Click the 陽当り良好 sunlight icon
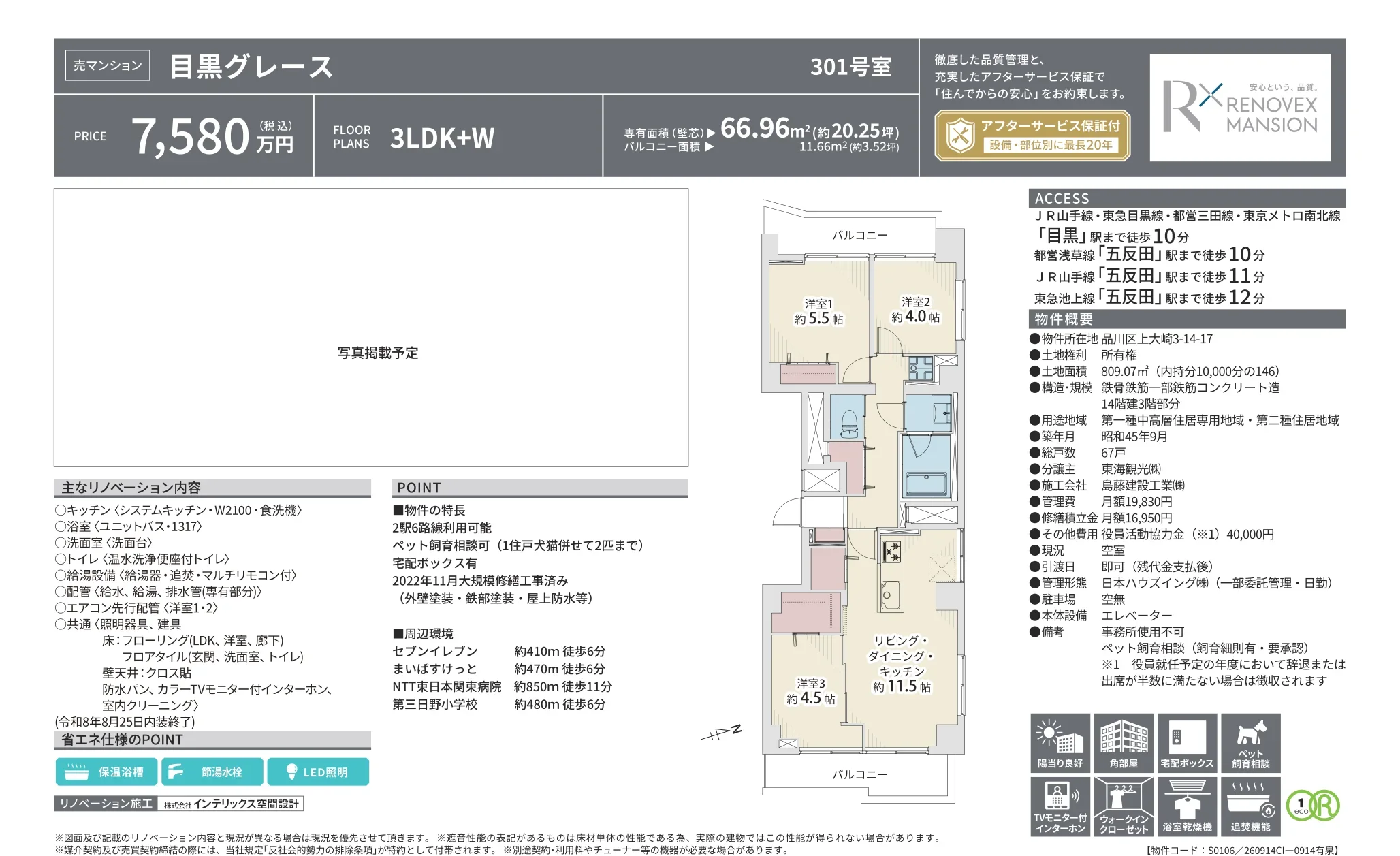This screenshot has height=856, width=1400. coord(1060,743)
